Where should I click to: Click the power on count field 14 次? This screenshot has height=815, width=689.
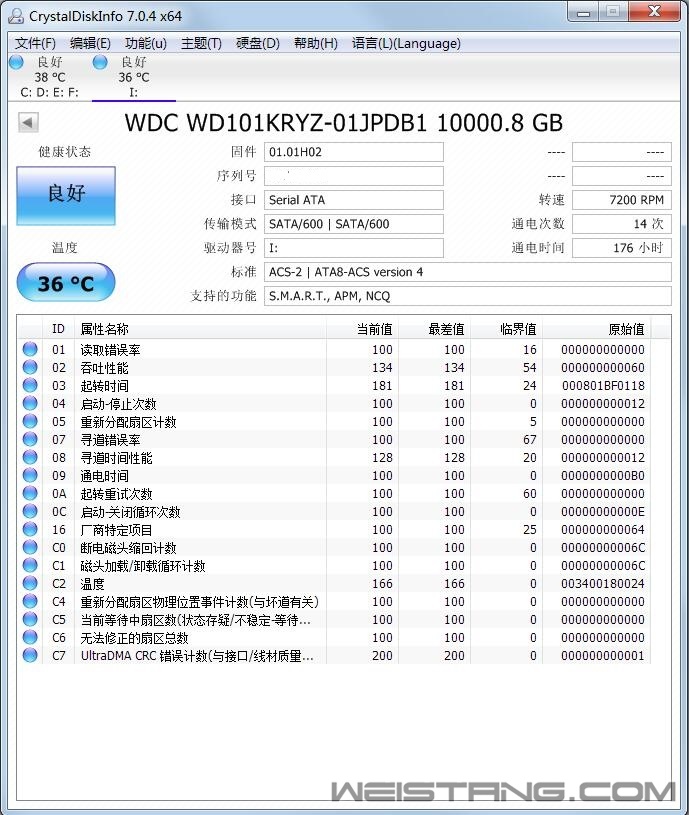coord(622,224)
